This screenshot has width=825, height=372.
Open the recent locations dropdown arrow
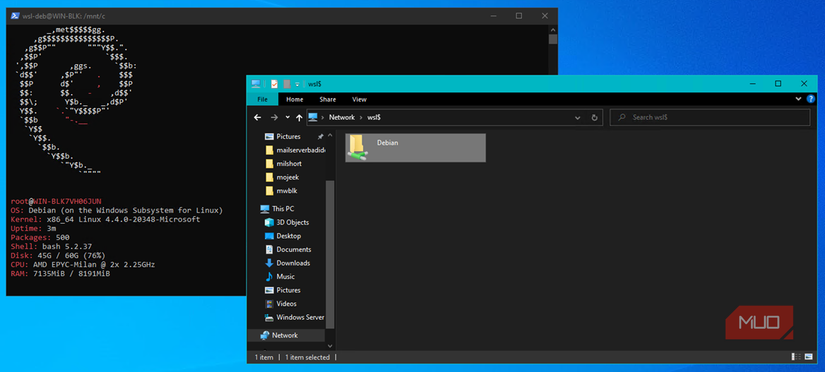coord(287,117)
